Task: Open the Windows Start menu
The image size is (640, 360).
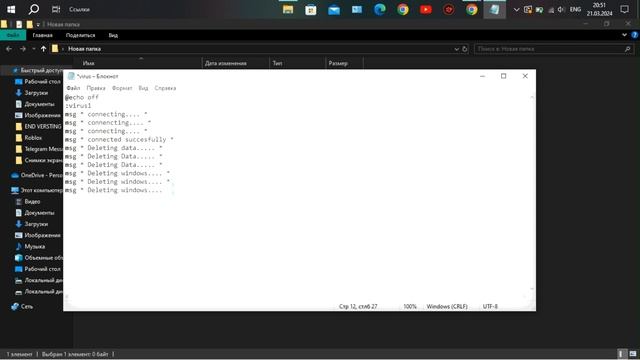Action: [x=11, y=9]
